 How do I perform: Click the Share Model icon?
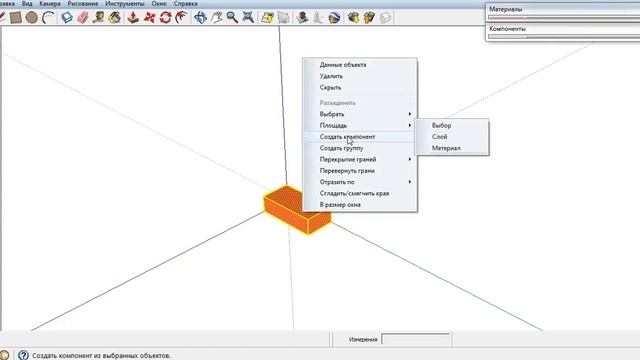369,18
